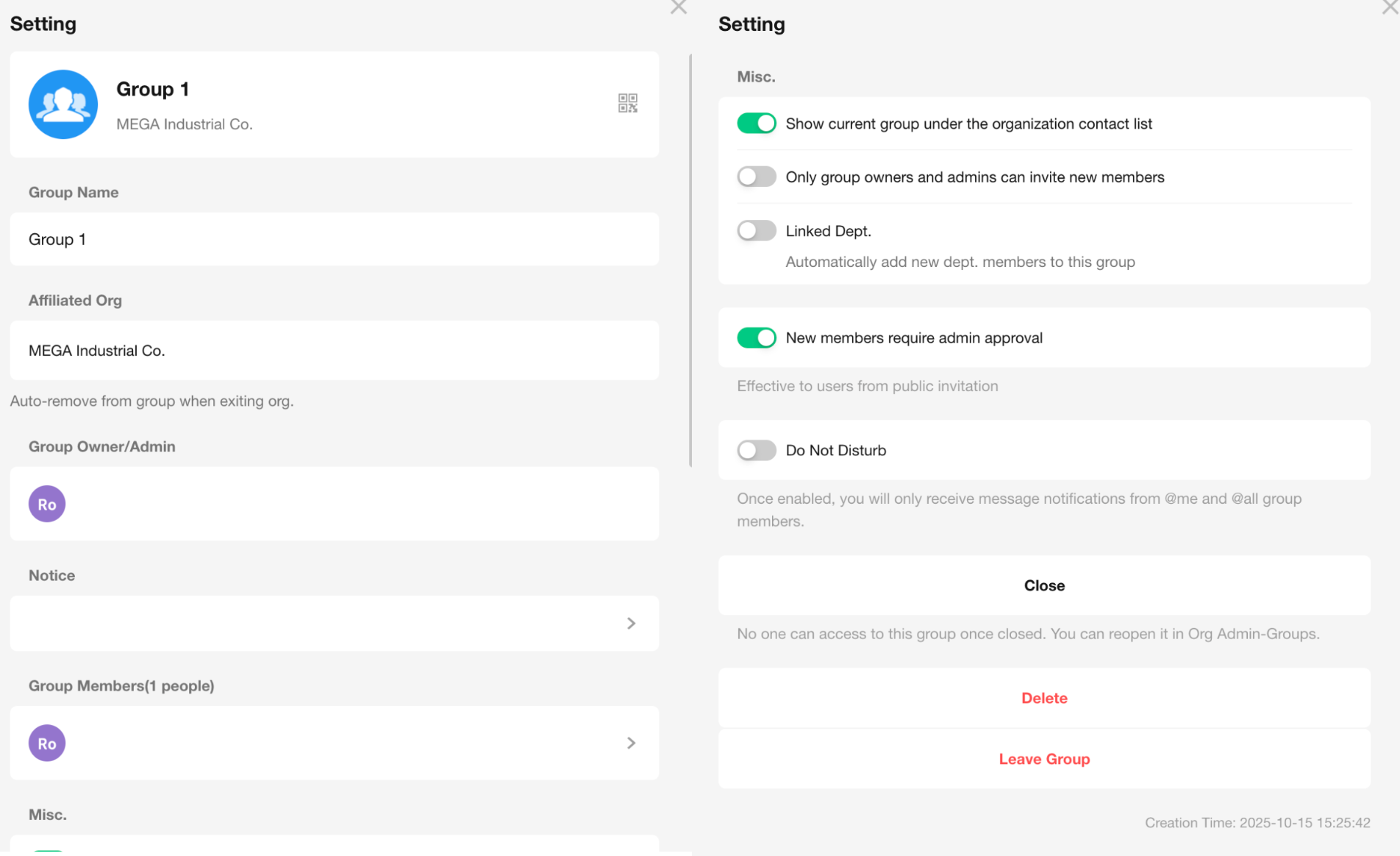
Task: Disable showing group under organization contact list
Action: click(x=756, y=124)
